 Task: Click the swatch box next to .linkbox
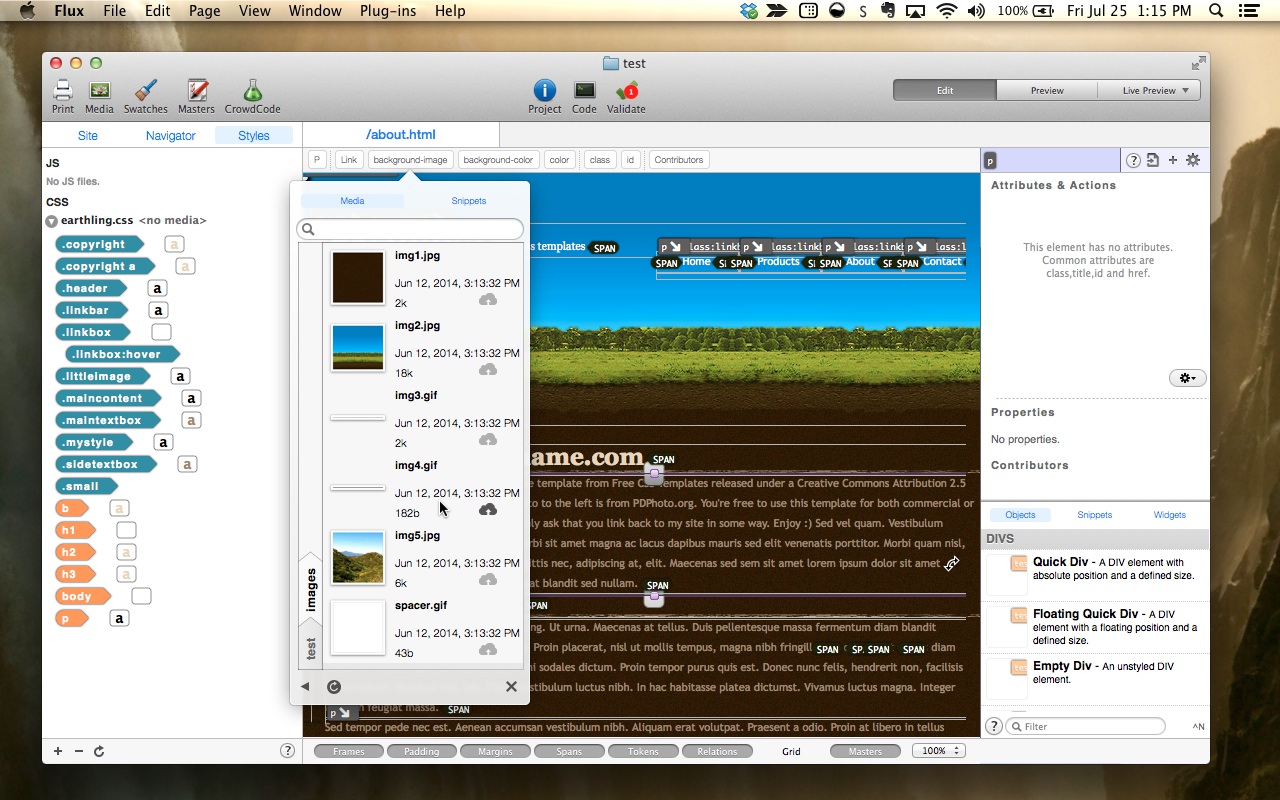click(x=161, y=332)
